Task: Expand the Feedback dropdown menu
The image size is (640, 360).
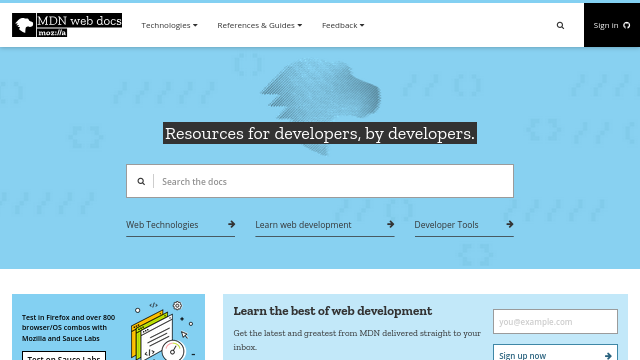Action: coord(343,25)
